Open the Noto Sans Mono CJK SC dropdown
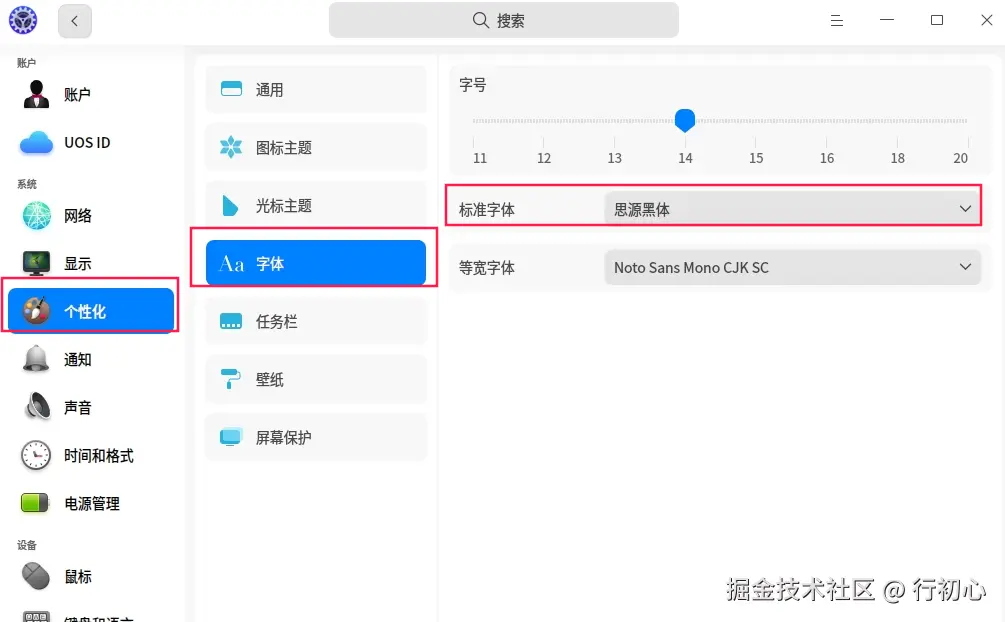The height and width of the screenshot is (622, 1005). click(x=792, y=267)
